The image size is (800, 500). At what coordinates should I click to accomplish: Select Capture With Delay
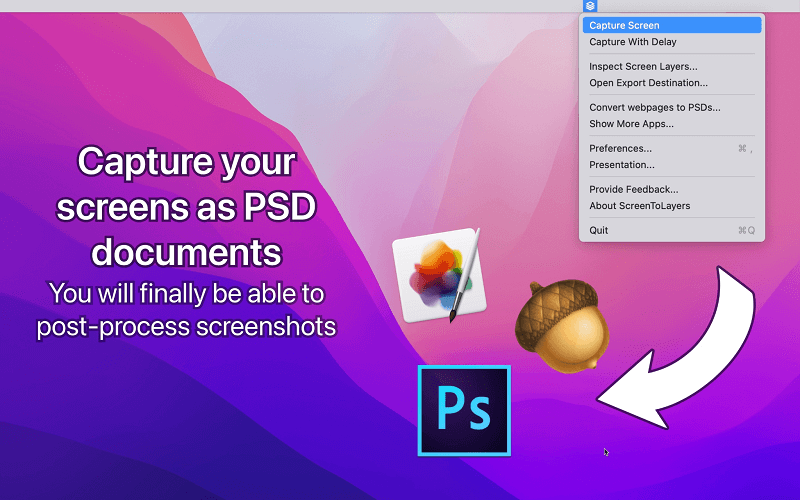[672, 42]
